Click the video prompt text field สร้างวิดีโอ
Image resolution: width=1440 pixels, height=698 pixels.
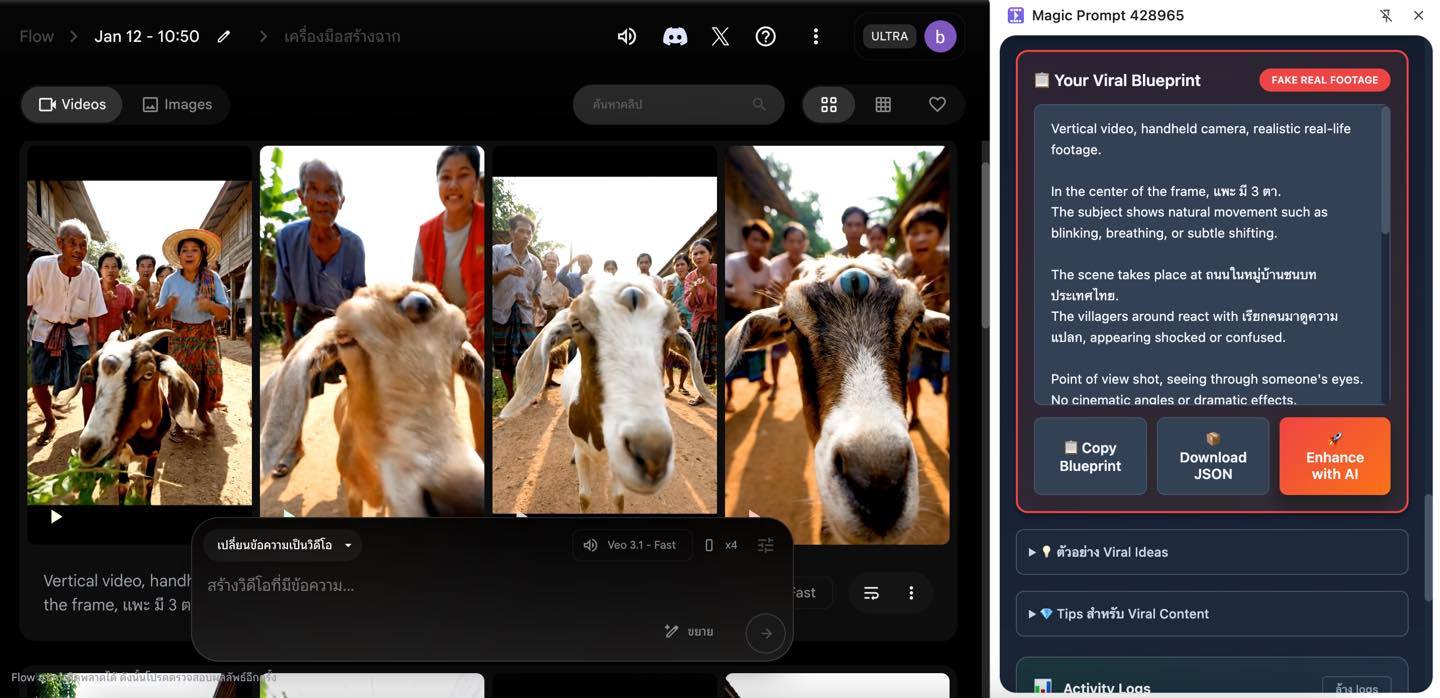click(x=480, y=585)
